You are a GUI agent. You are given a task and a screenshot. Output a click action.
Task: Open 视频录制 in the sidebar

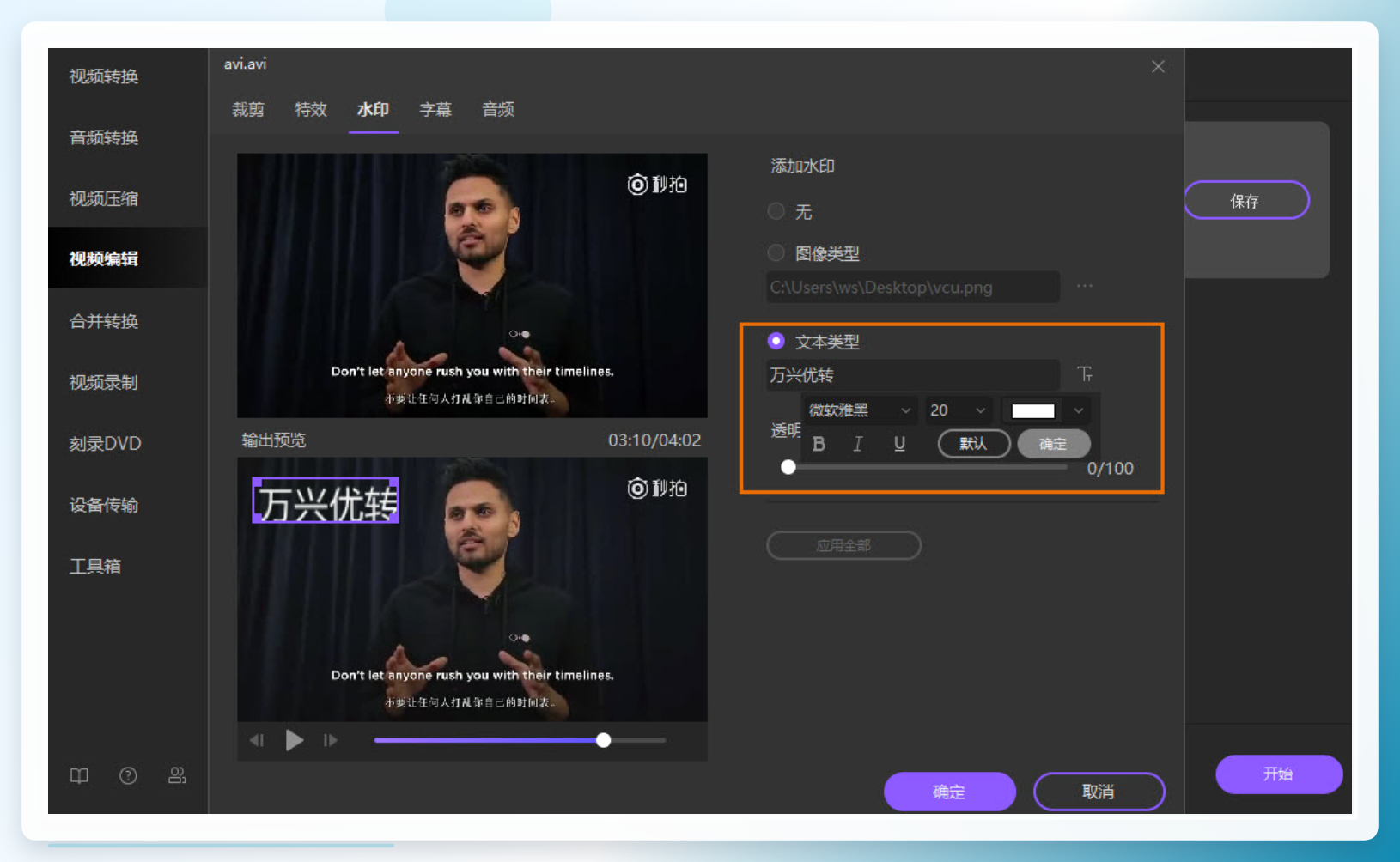(x=104, y=383)
